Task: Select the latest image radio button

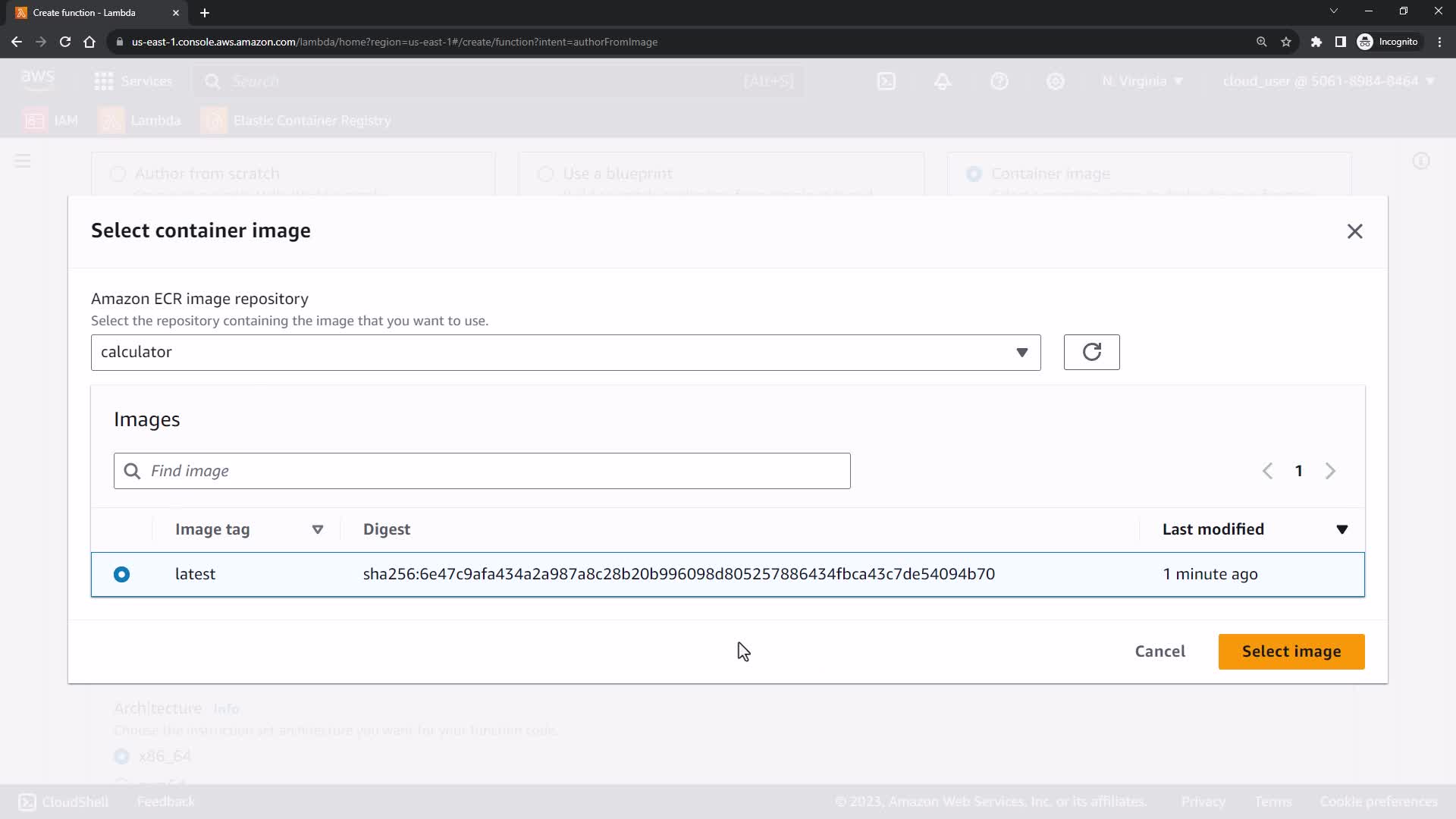Action: click(x=121, y=574)
